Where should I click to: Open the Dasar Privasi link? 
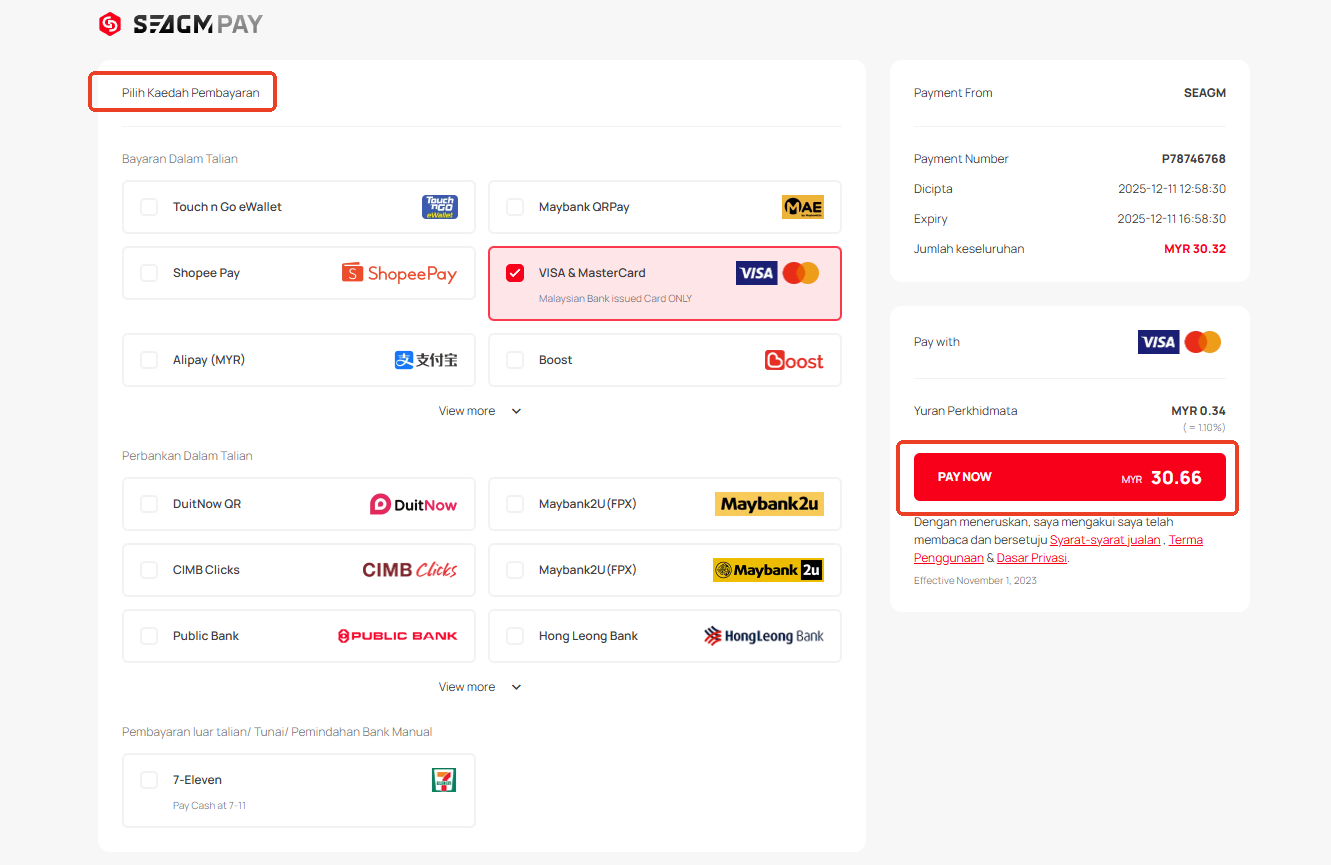[1031, 558]
